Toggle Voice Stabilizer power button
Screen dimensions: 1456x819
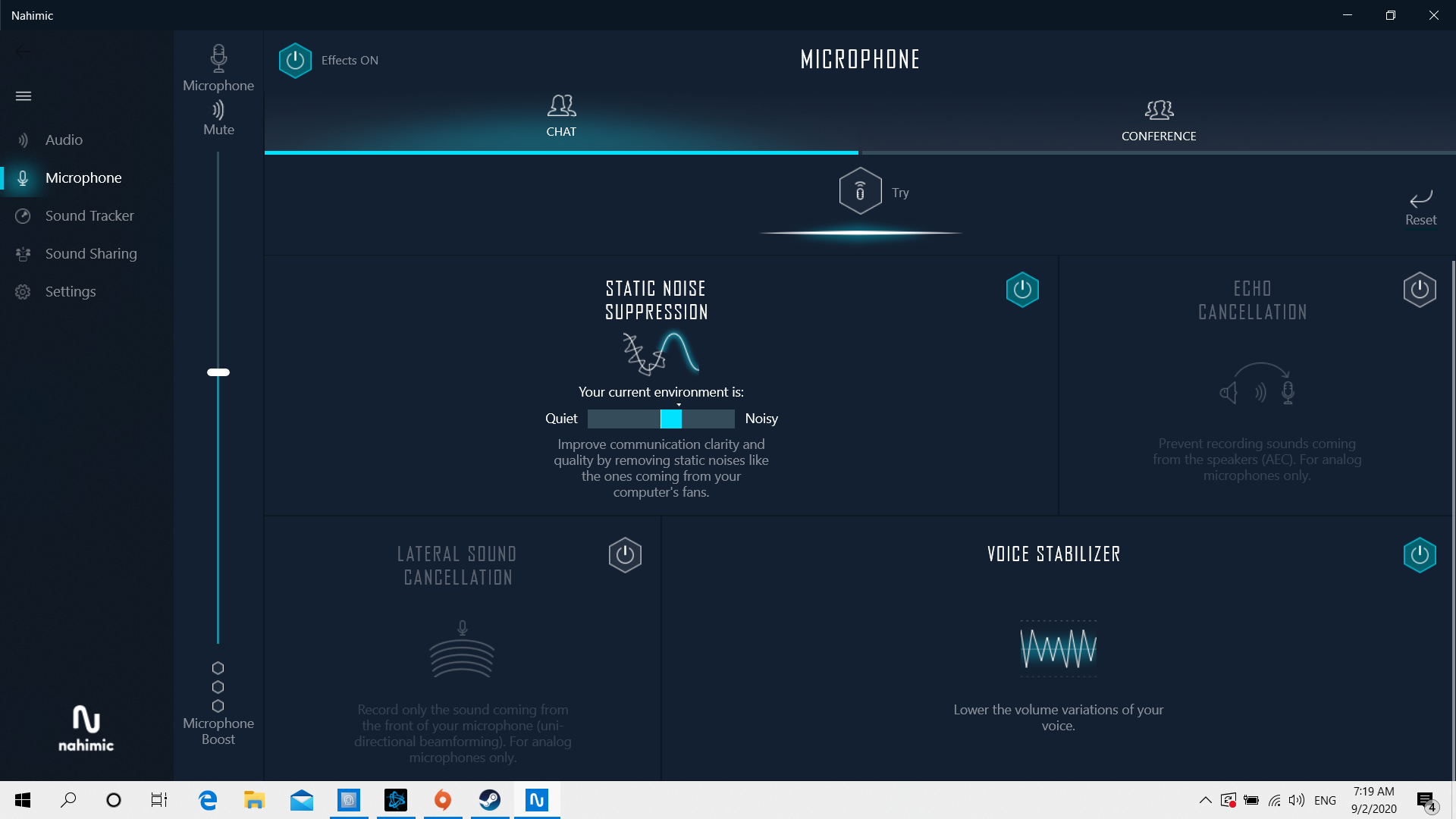pyautogui.click(x=1420, y=555)
